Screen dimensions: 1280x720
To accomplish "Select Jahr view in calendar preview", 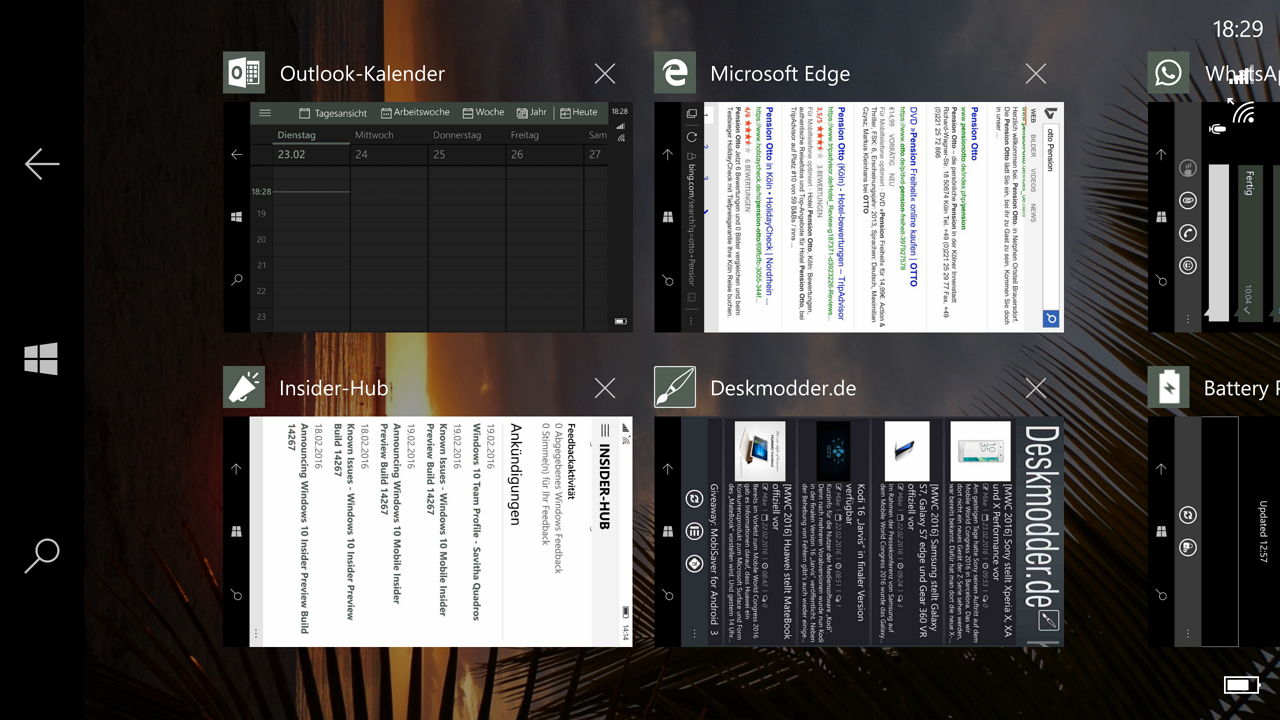I will click(x=532, y=112).
